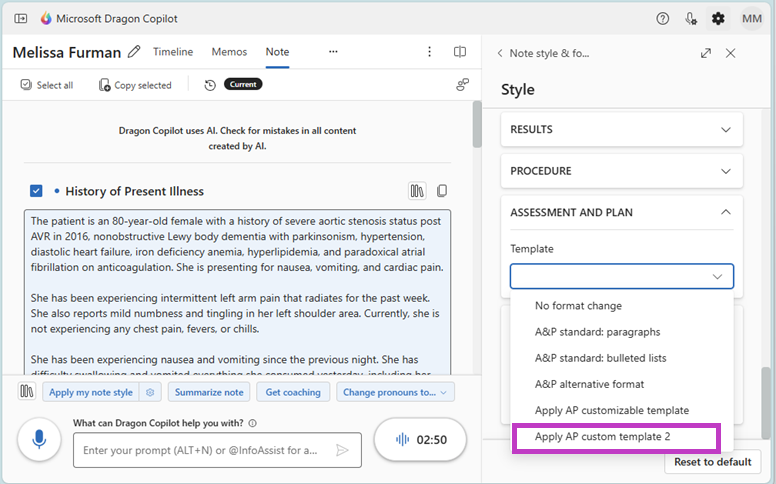Click the help question mark icon
Viewport: 776px width, 484px height.
663,18
